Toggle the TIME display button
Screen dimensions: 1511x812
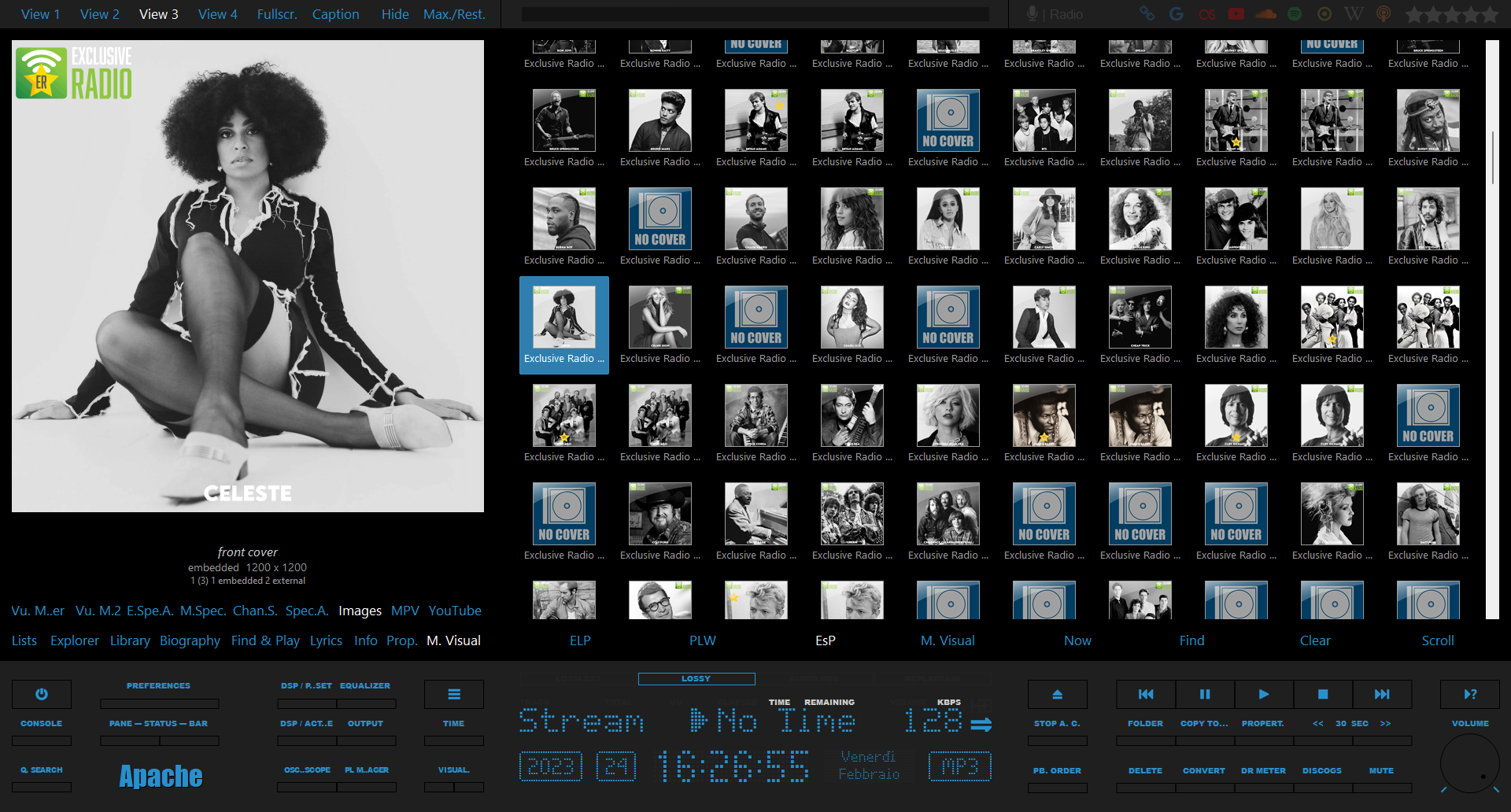454,723
